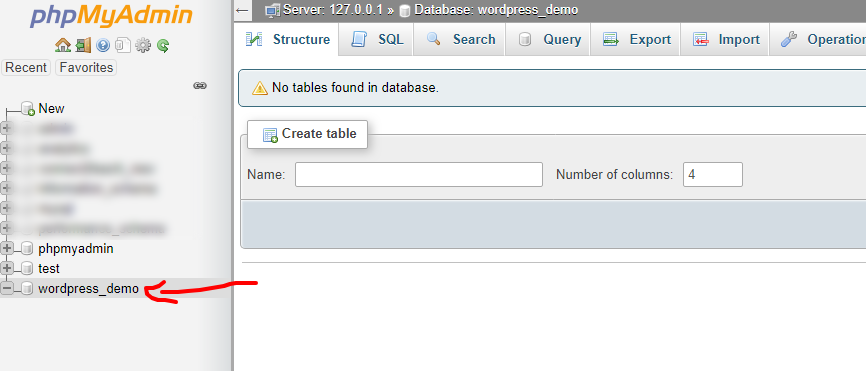Click the chain link icon in sidebar
866x371 pixels.
(200, 86)
